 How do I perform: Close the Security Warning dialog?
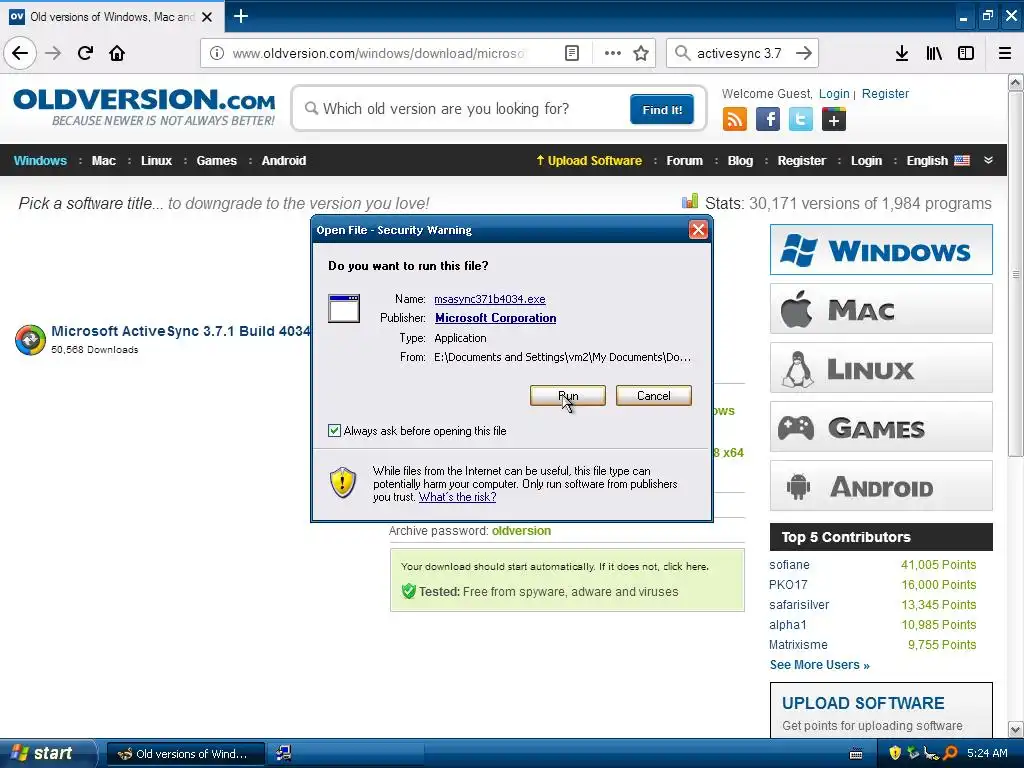coord(698,230)
